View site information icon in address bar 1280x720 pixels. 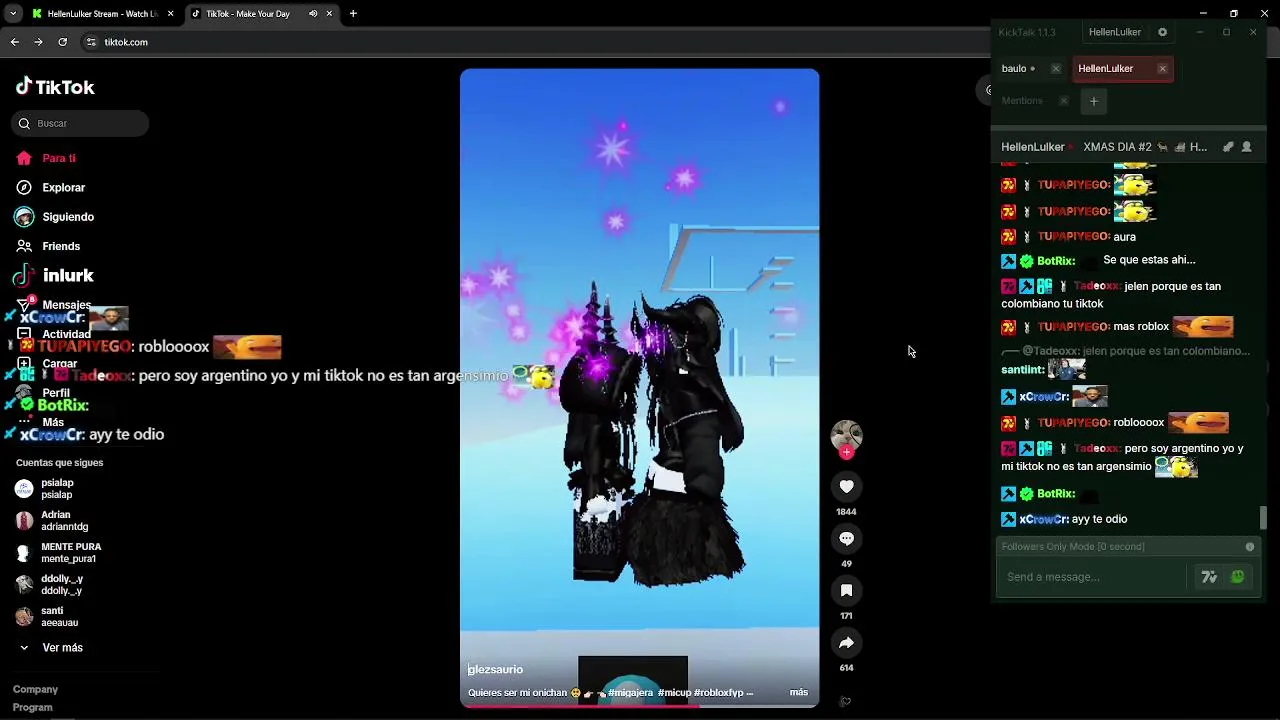coord(91,42)
